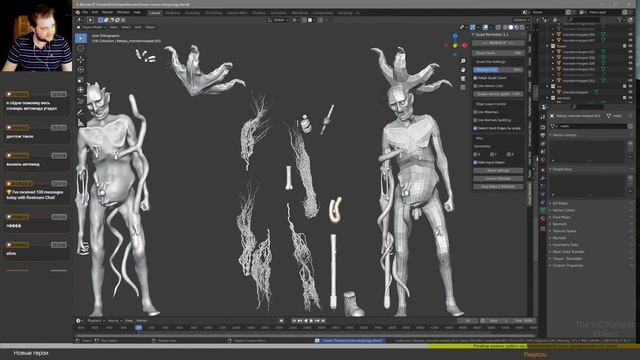The height and width of the screenshot is (360, 640).
Task: Select the Transform tool
Action: (81, 90)
